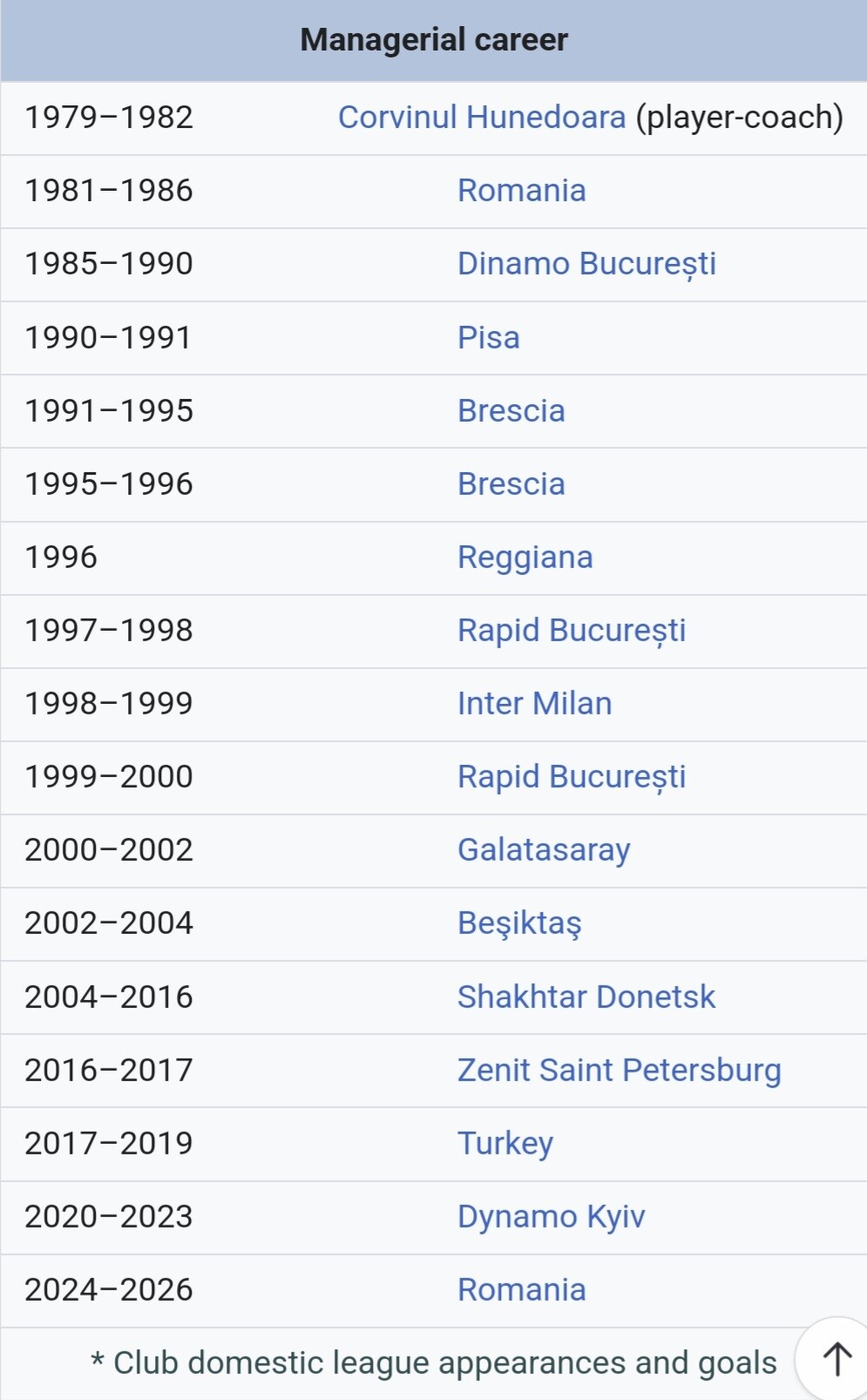Open Rapid București link for 1999–2000

(x=572, y=777)
